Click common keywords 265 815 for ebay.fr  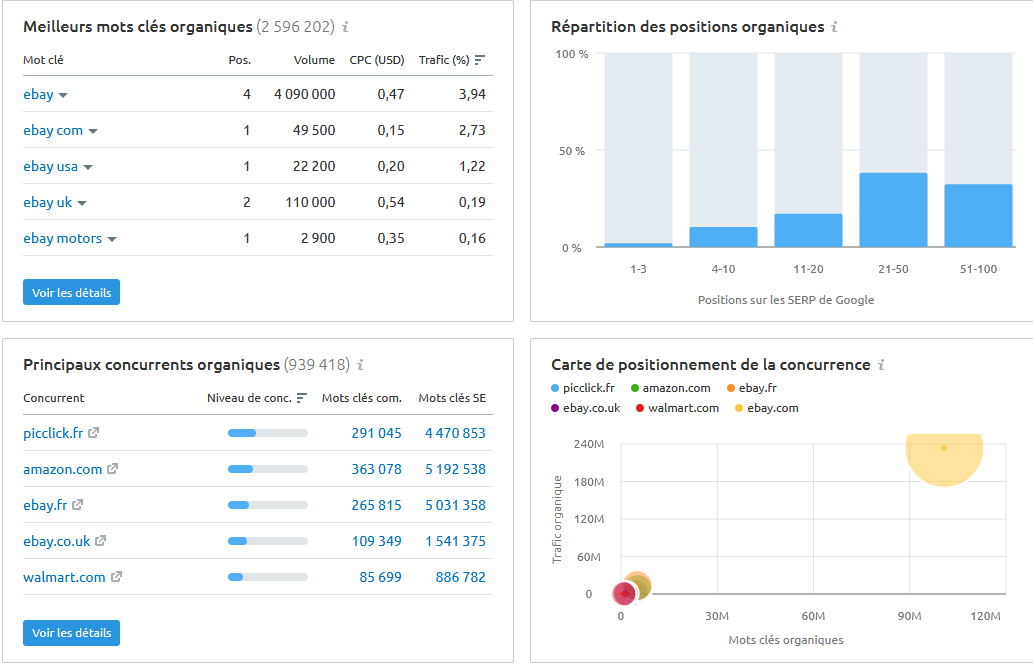376,505
